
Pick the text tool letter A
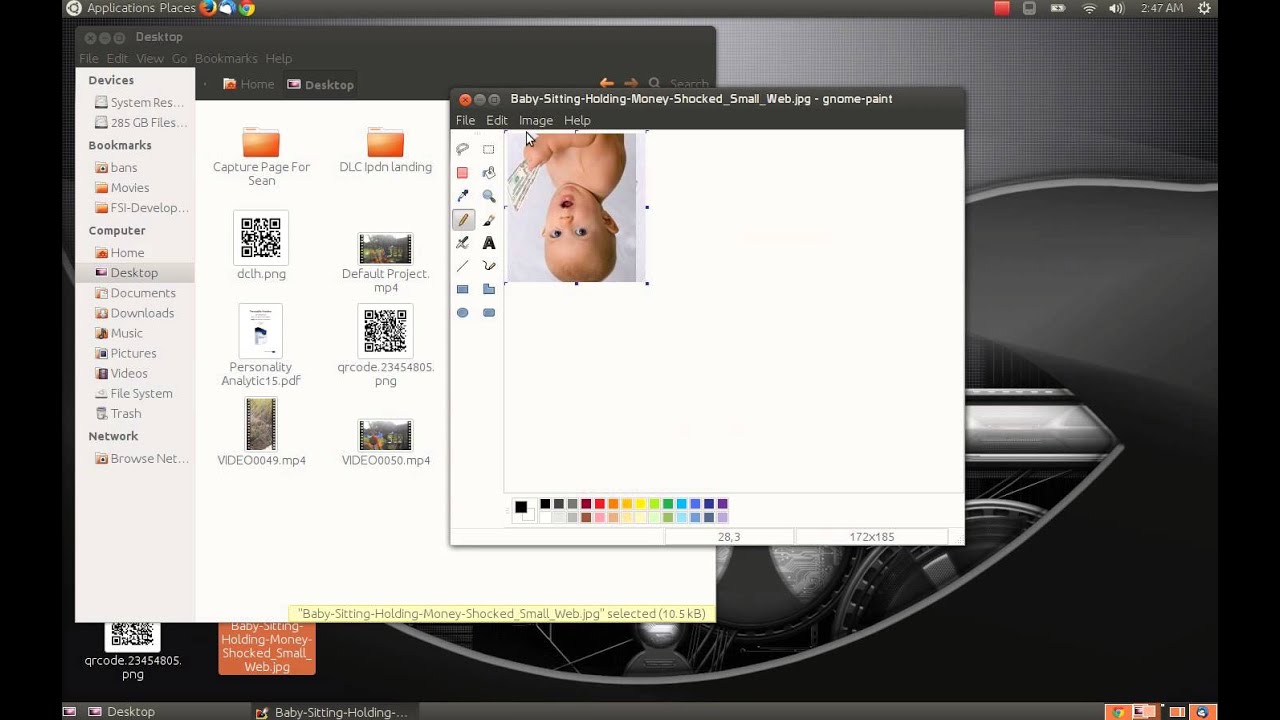488,243
